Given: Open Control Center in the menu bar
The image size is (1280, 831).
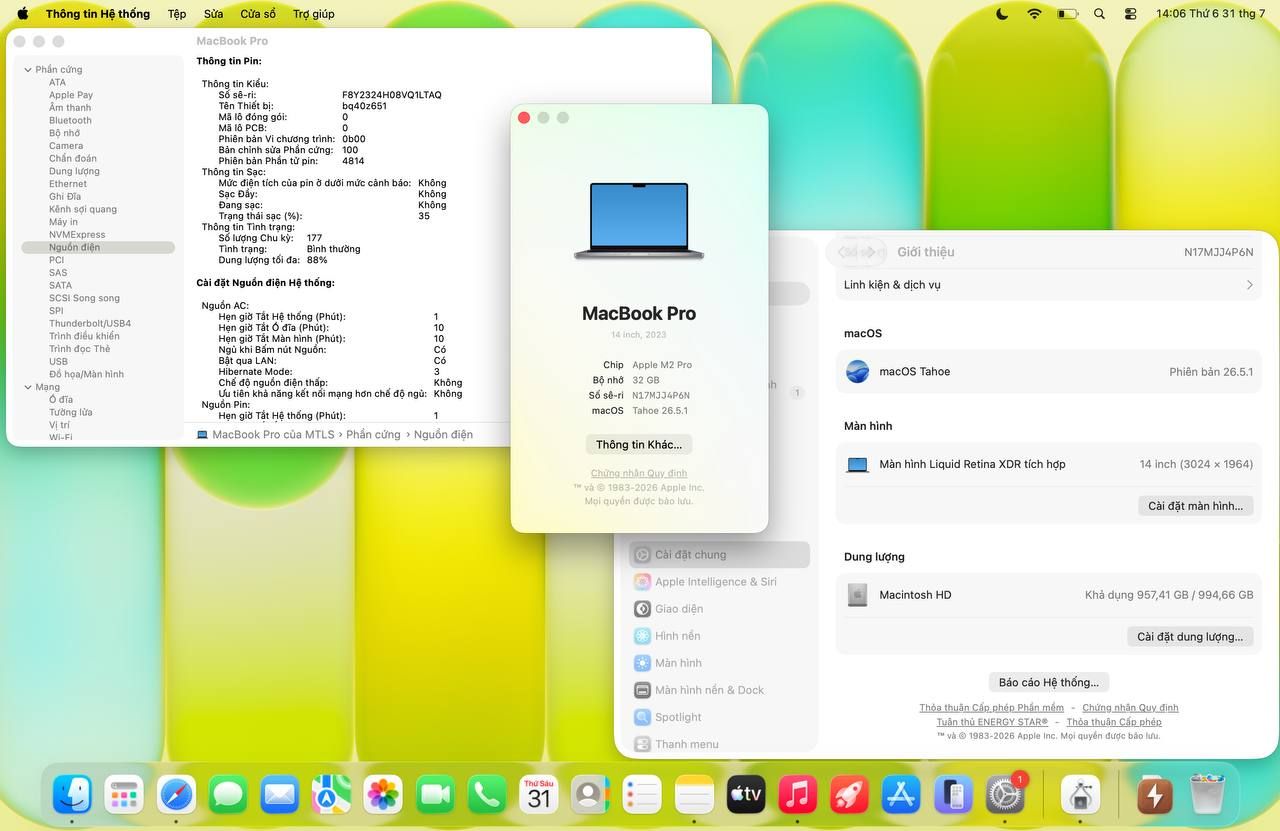Looking at the screenshot, I should 1131,14.
